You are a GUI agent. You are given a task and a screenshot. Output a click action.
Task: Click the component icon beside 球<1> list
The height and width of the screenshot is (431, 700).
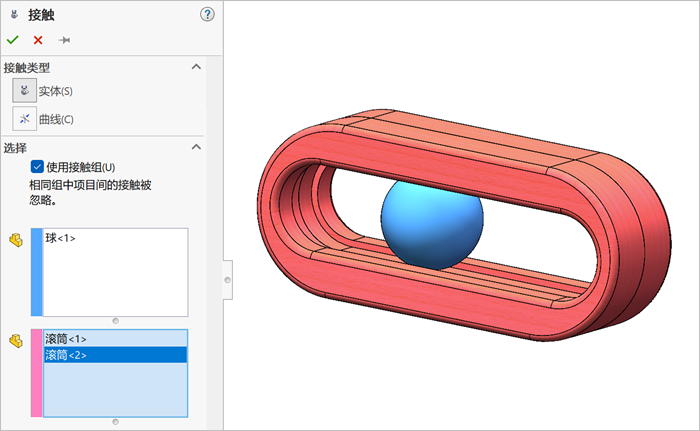[x=16, y=240]
